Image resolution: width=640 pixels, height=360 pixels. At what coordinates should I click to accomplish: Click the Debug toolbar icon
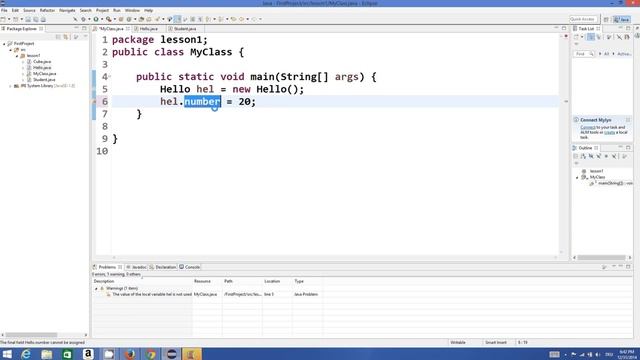coord(83,19)
